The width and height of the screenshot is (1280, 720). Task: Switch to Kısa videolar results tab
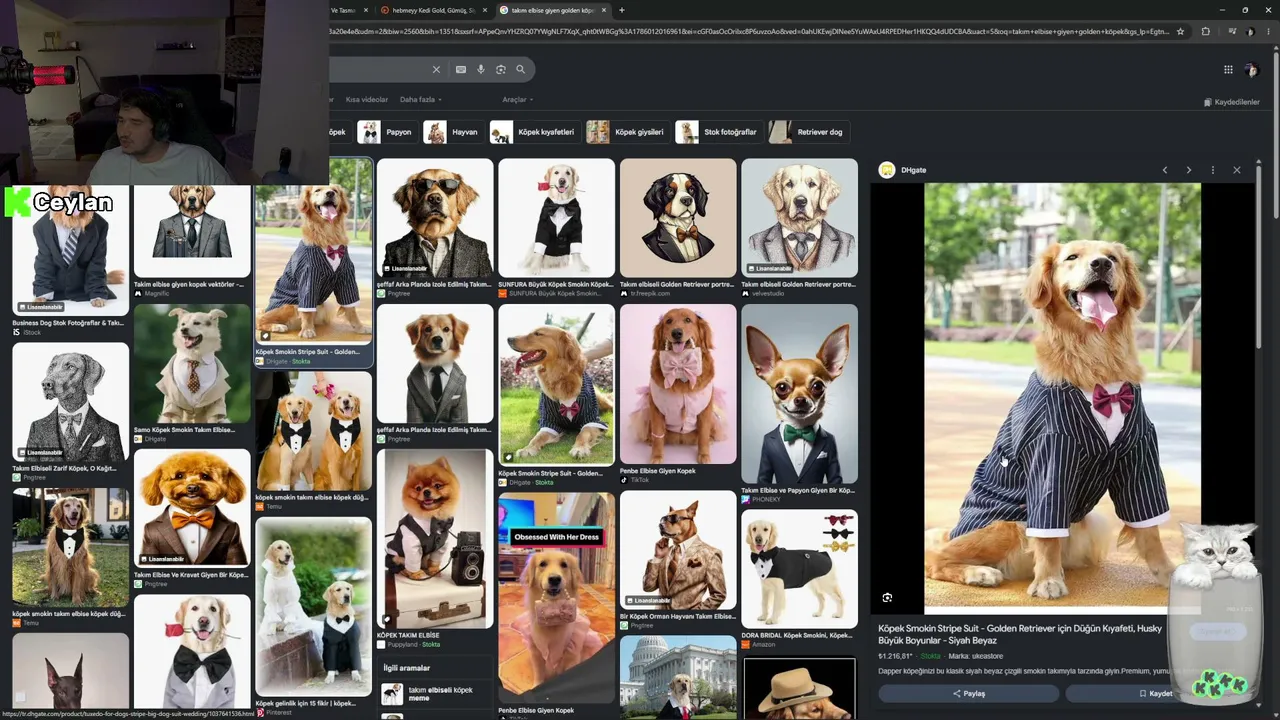(367, 100)
